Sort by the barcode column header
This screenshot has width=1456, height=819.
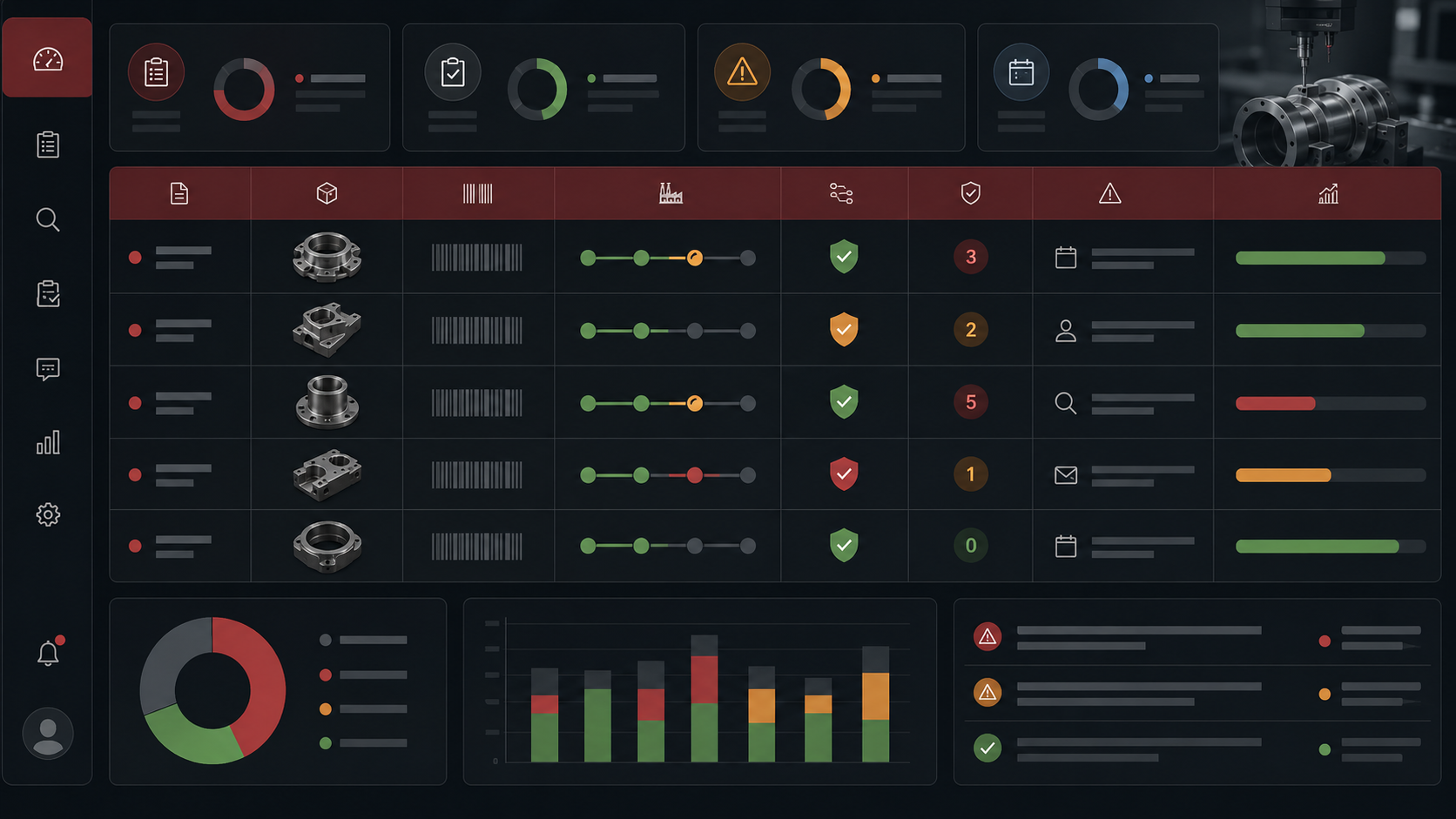(x=477, y=193)
